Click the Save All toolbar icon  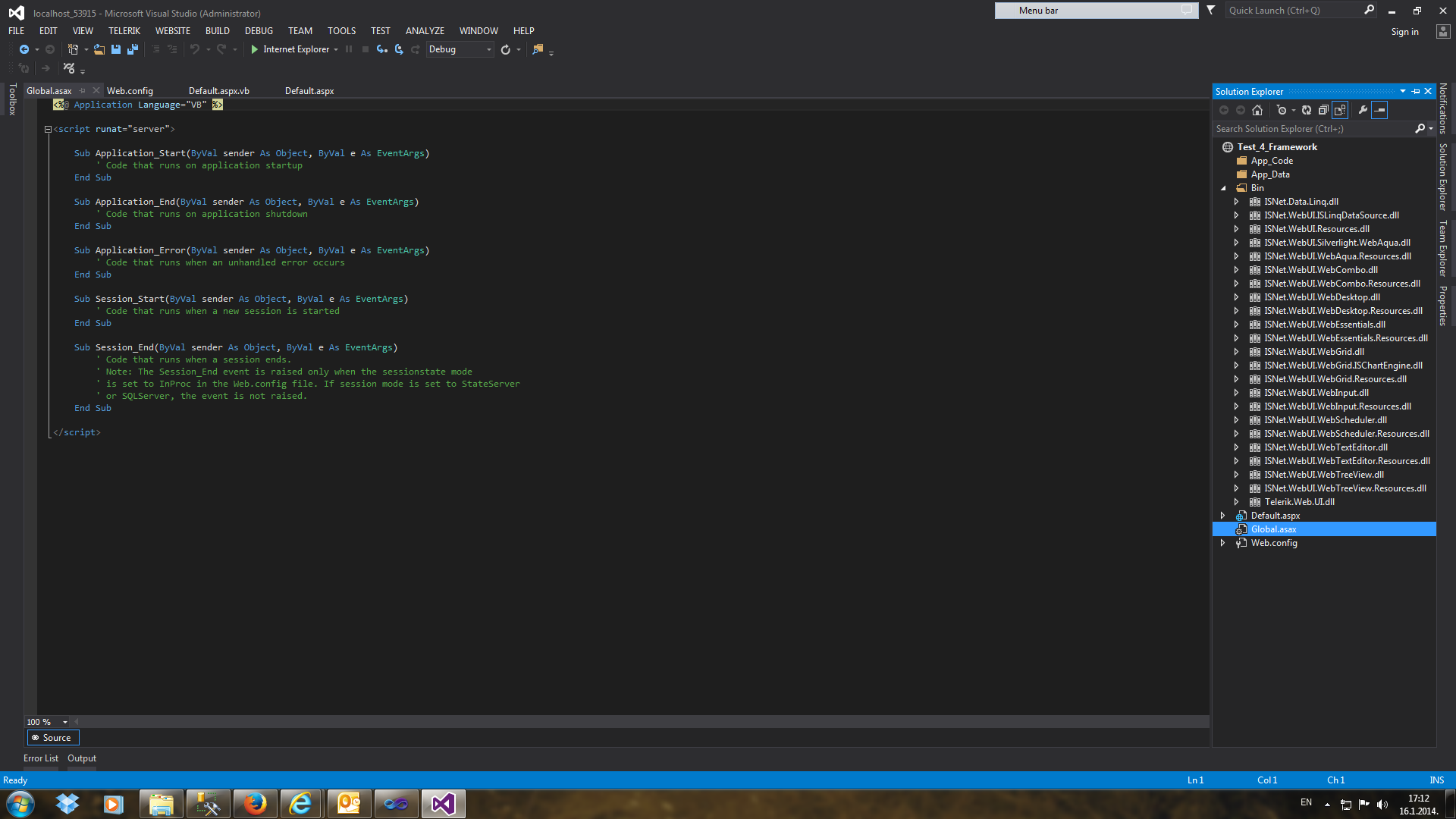pos(133,49)
